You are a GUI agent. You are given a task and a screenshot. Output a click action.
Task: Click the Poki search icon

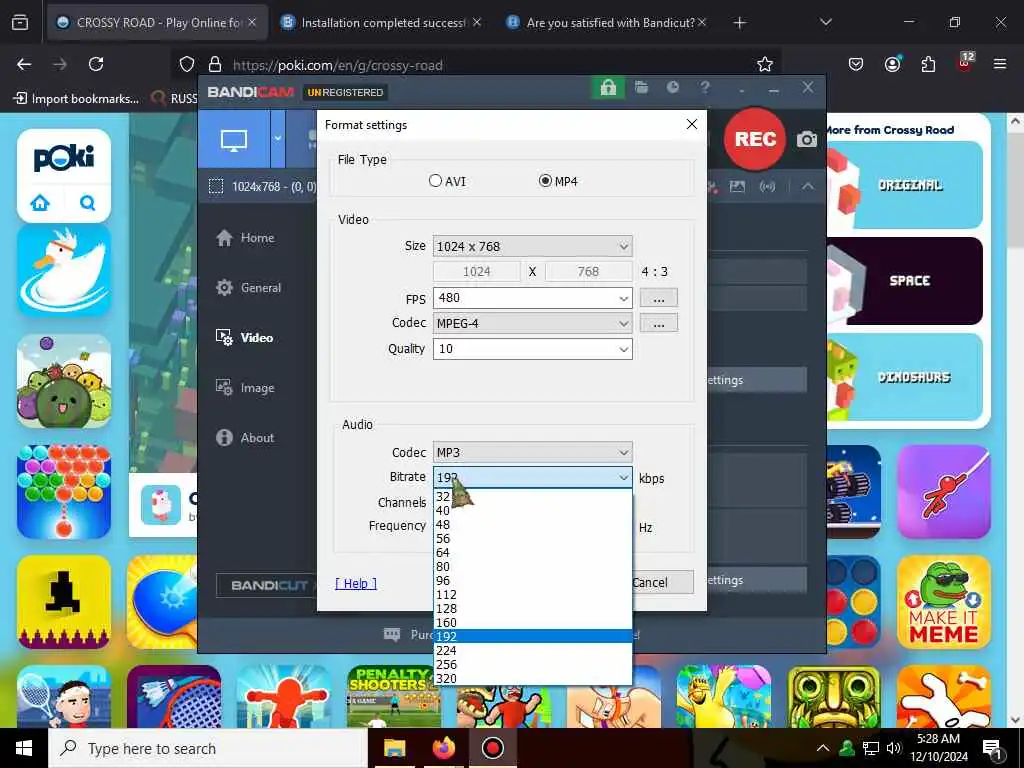88,203
